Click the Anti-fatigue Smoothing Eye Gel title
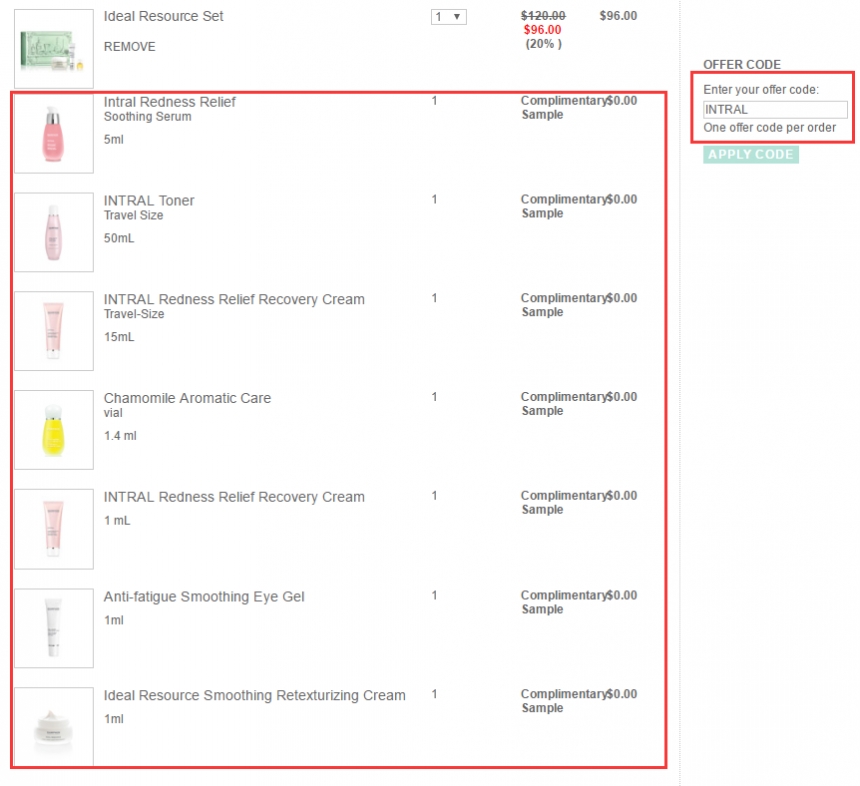860x786 pixels. tap(204, 597)
